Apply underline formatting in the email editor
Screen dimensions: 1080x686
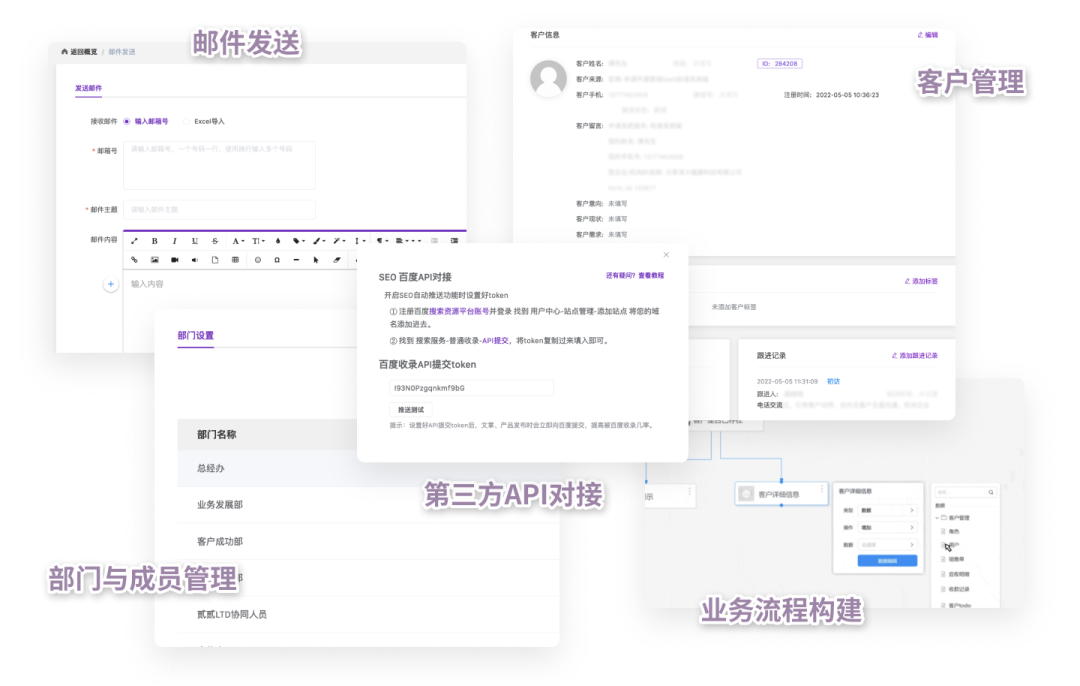point(194,241)
